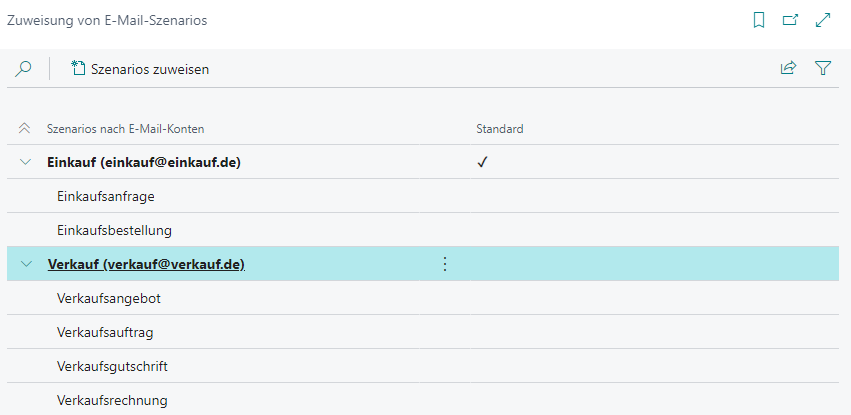Click Szenarios nach E-Mail-Konten column header
851x415 pixels.
pyautogui.click(x=125, y=129)
